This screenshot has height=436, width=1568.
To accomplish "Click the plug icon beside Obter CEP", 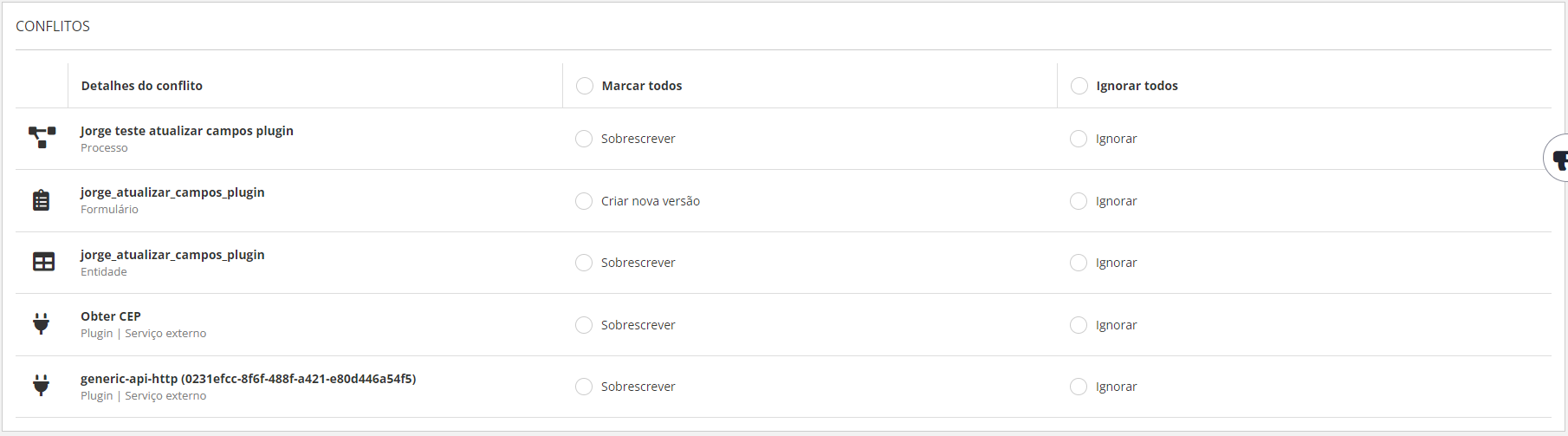I will point(41,323).
